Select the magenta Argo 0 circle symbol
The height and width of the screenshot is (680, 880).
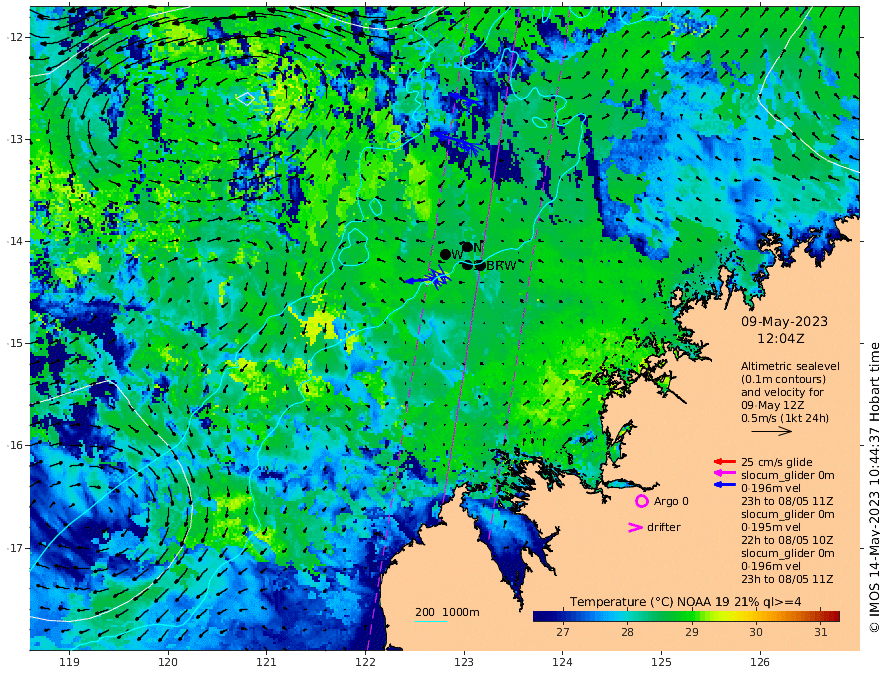[x=641, y=501]
